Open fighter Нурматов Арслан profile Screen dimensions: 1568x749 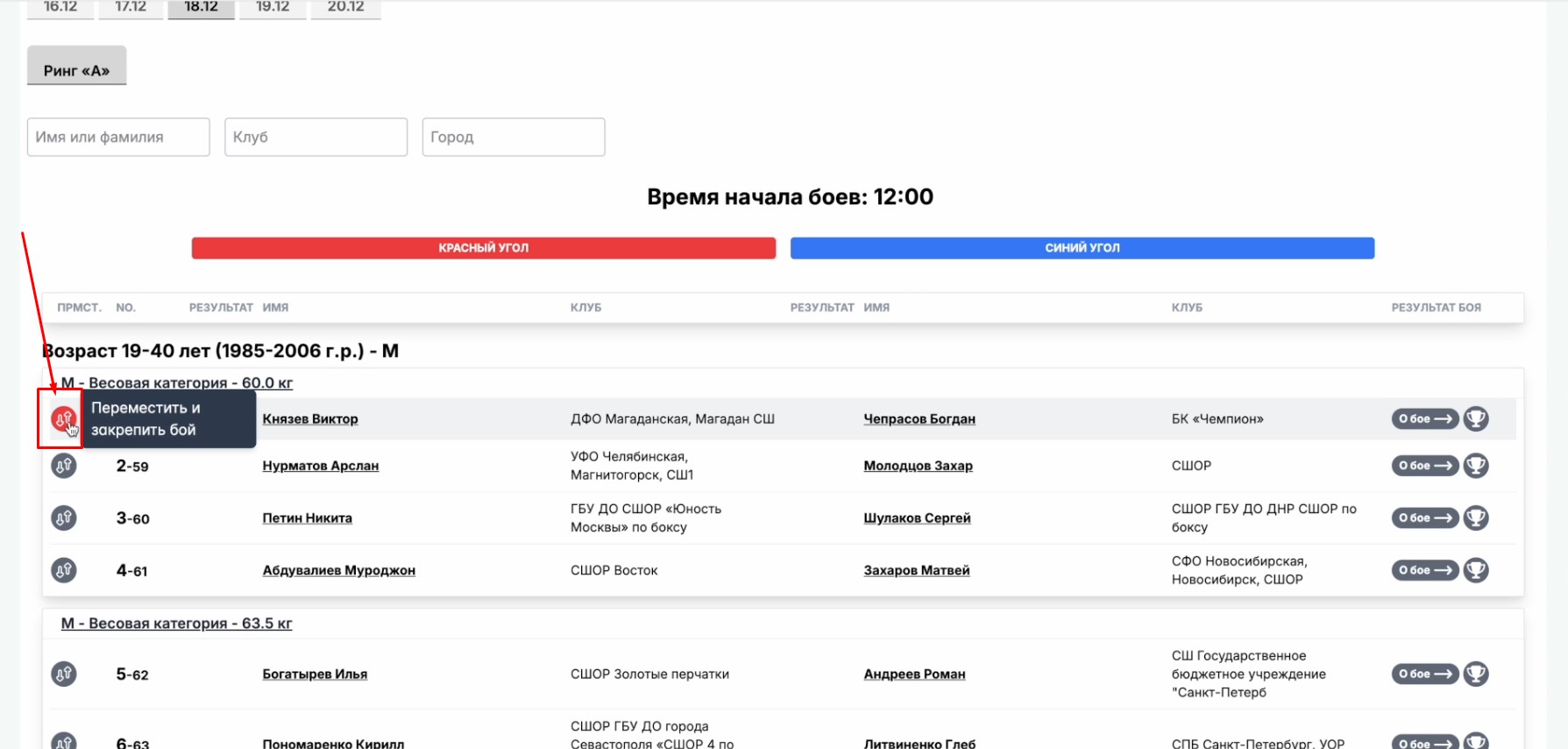coord(321,466)
